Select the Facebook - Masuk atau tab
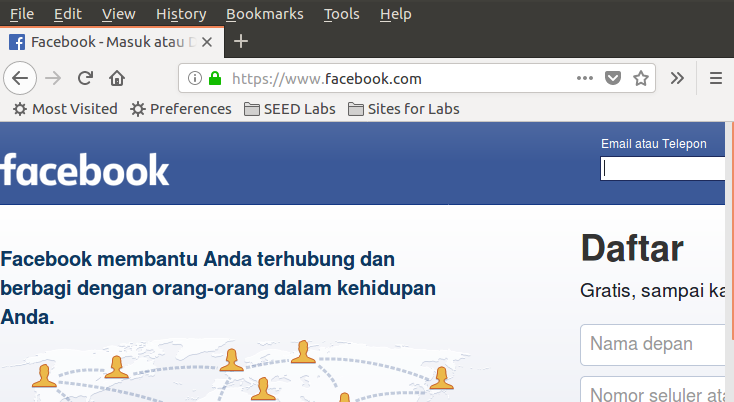Image resolution: width=734 pixels, height=402 pixels. [112, 42]
